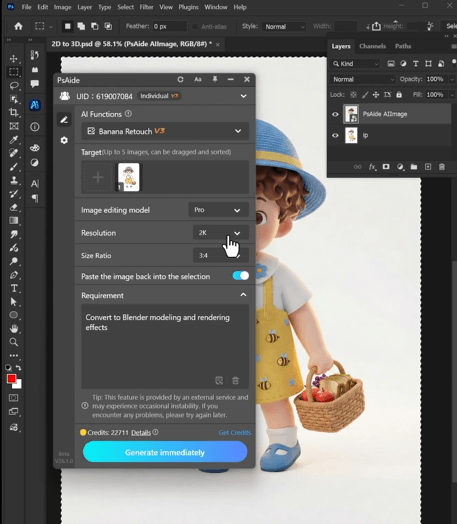Select the target image thumbnail
The width and height of the screenshot is (457, 524).
(129, 177)
